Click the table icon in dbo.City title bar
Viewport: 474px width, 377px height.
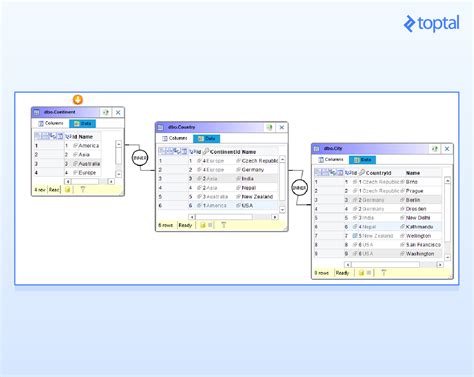tap(317, 149)
